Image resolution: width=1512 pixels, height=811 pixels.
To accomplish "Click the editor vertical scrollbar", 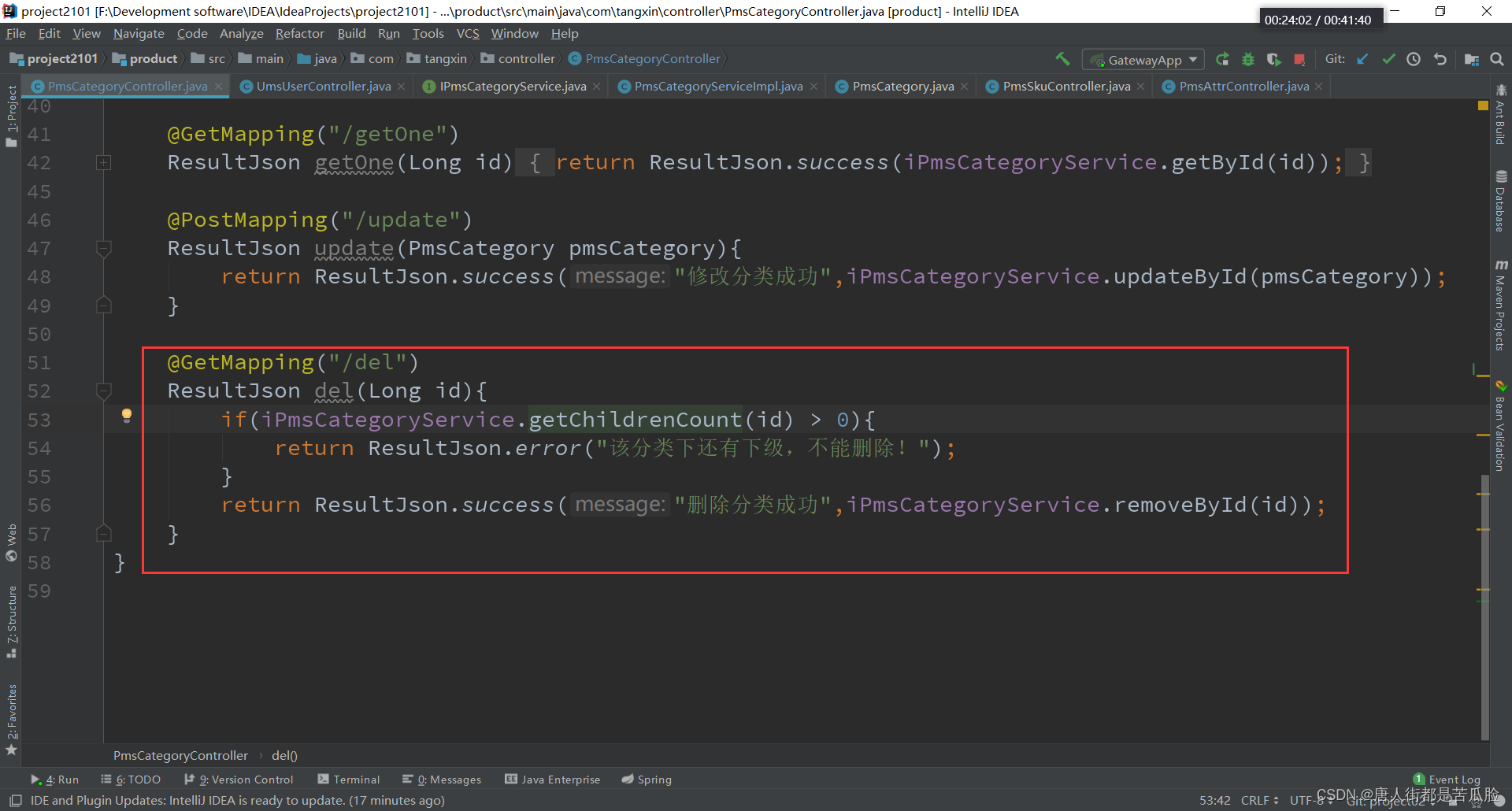I will [1485, 606].
